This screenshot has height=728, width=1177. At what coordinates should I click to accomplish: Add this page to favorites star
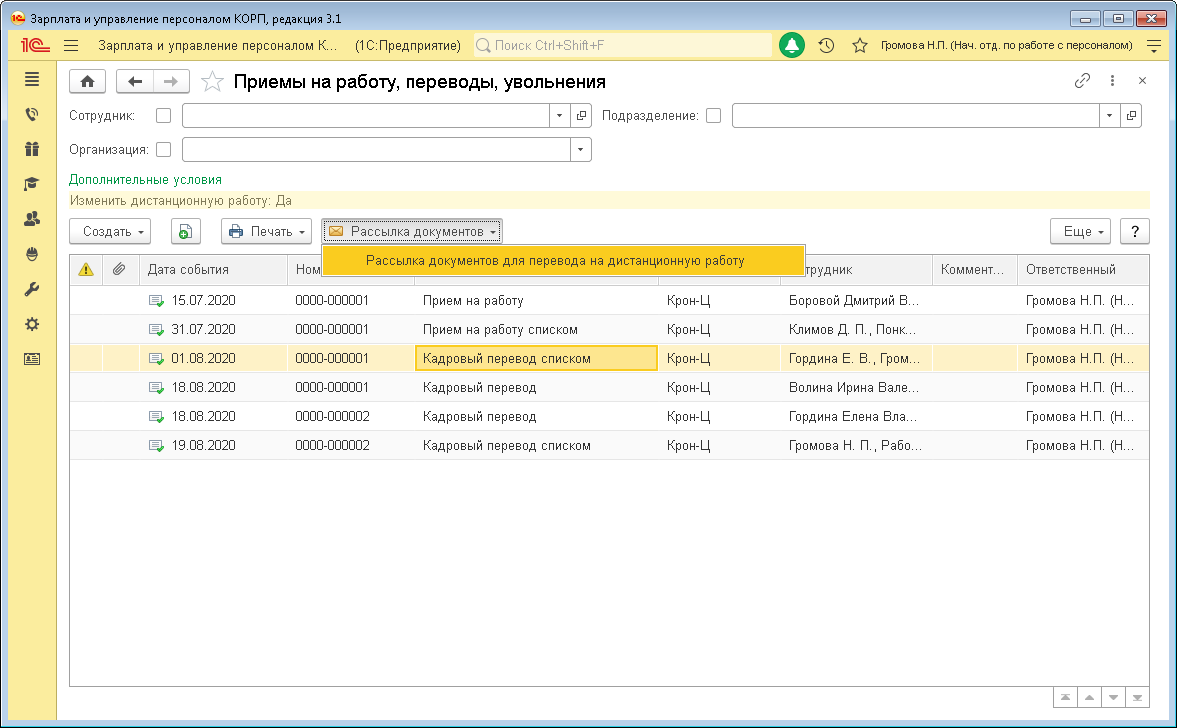(x=211, y=82)
